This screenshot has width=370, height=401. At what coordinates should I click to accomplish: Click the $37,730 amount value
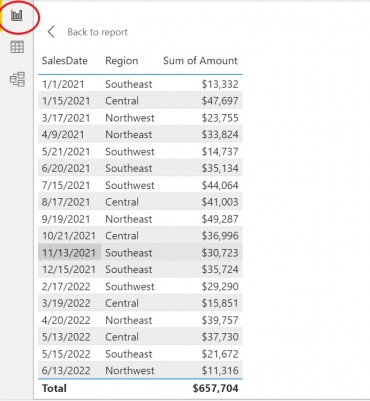220,337
